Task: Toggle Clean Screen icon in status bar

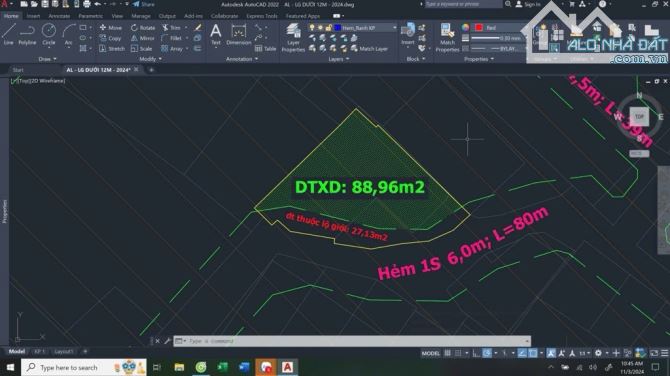Action: [x=654, y=353]
